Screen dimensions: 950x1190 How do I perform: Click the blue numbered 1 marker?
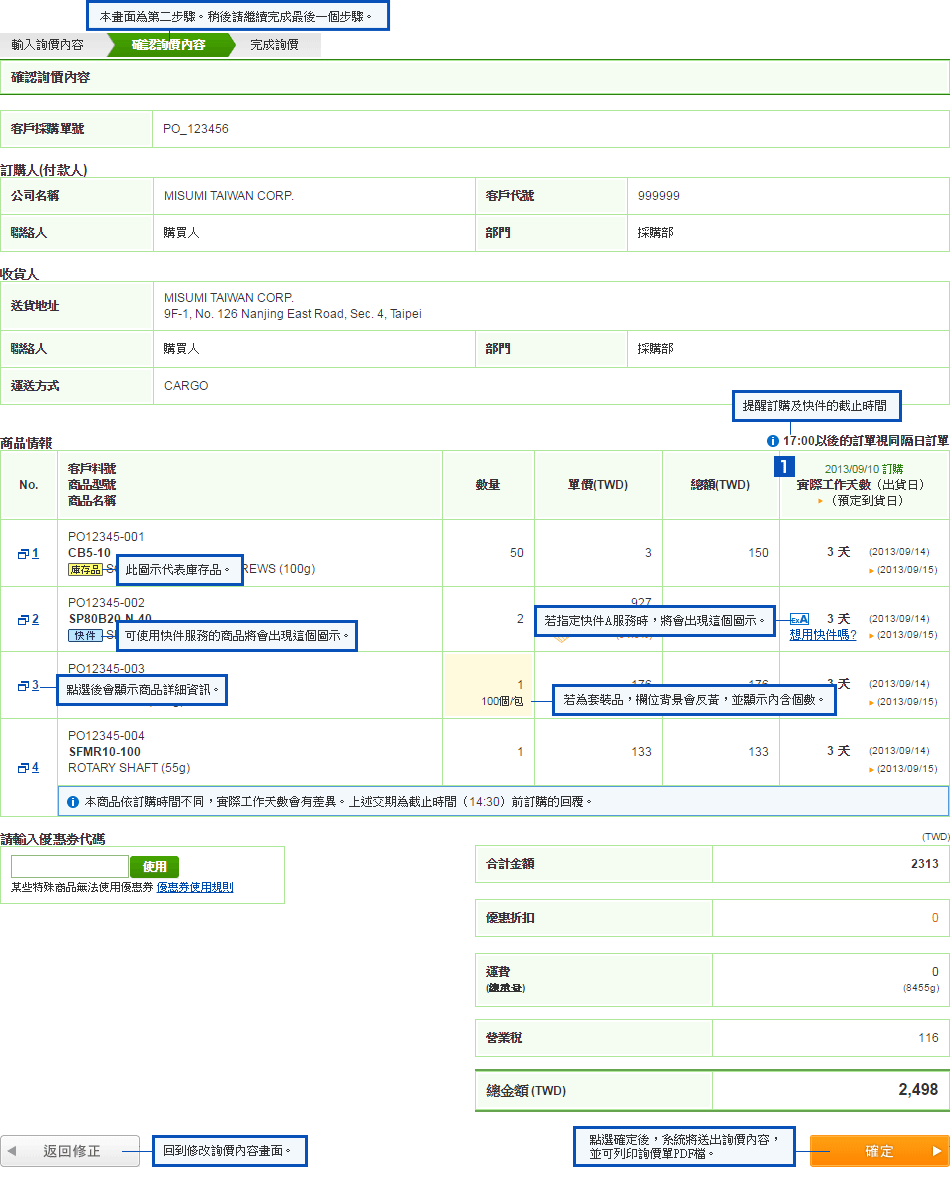785,466
